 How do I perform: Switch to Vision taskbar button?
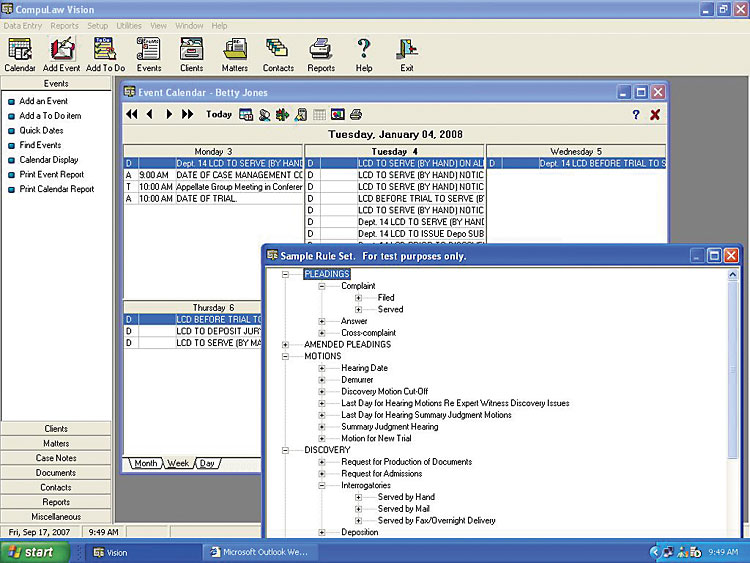click(143, 552)
